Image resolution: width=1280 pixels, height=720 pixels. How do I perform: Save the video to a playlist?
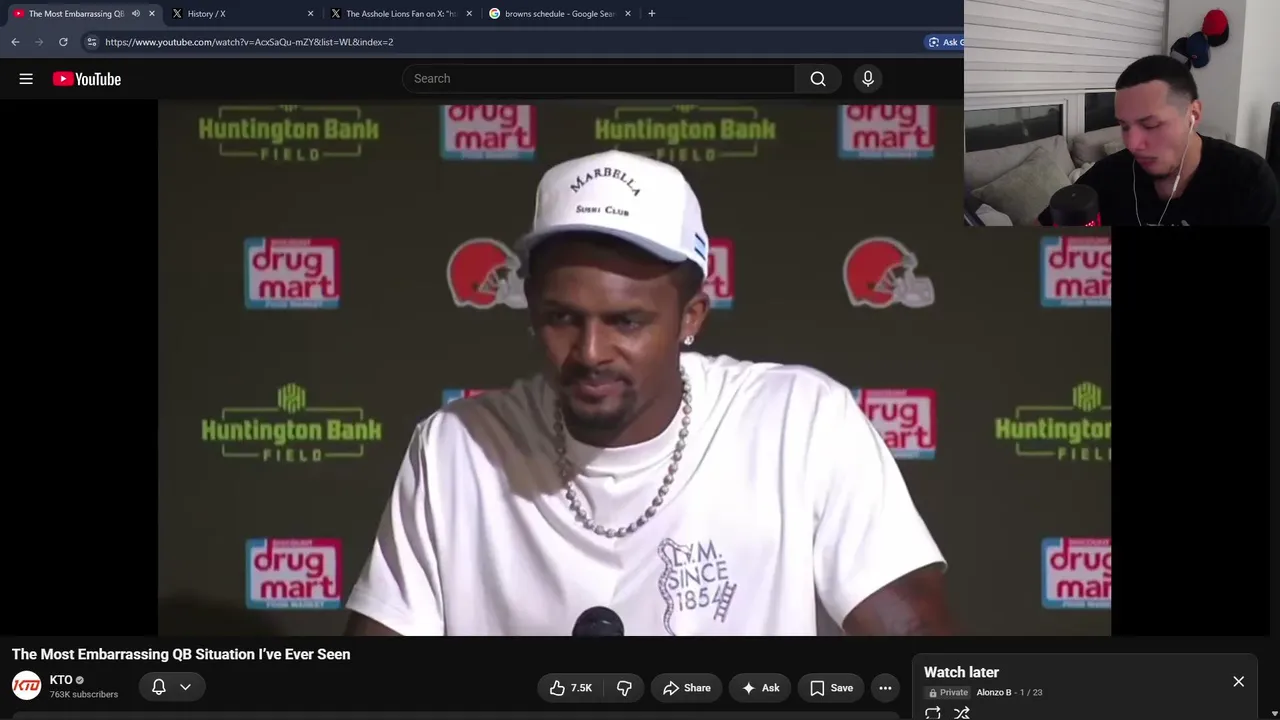831,688
